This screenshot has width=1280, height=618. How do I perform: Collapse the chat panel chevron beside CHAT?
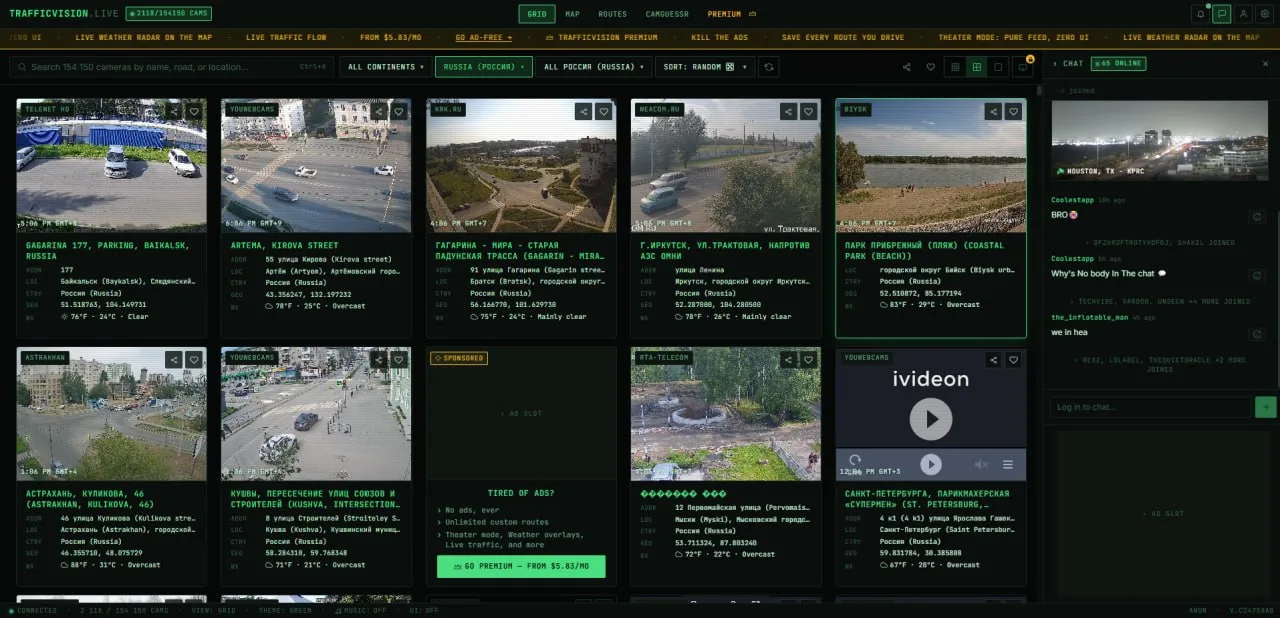(x=1054, y=63)
